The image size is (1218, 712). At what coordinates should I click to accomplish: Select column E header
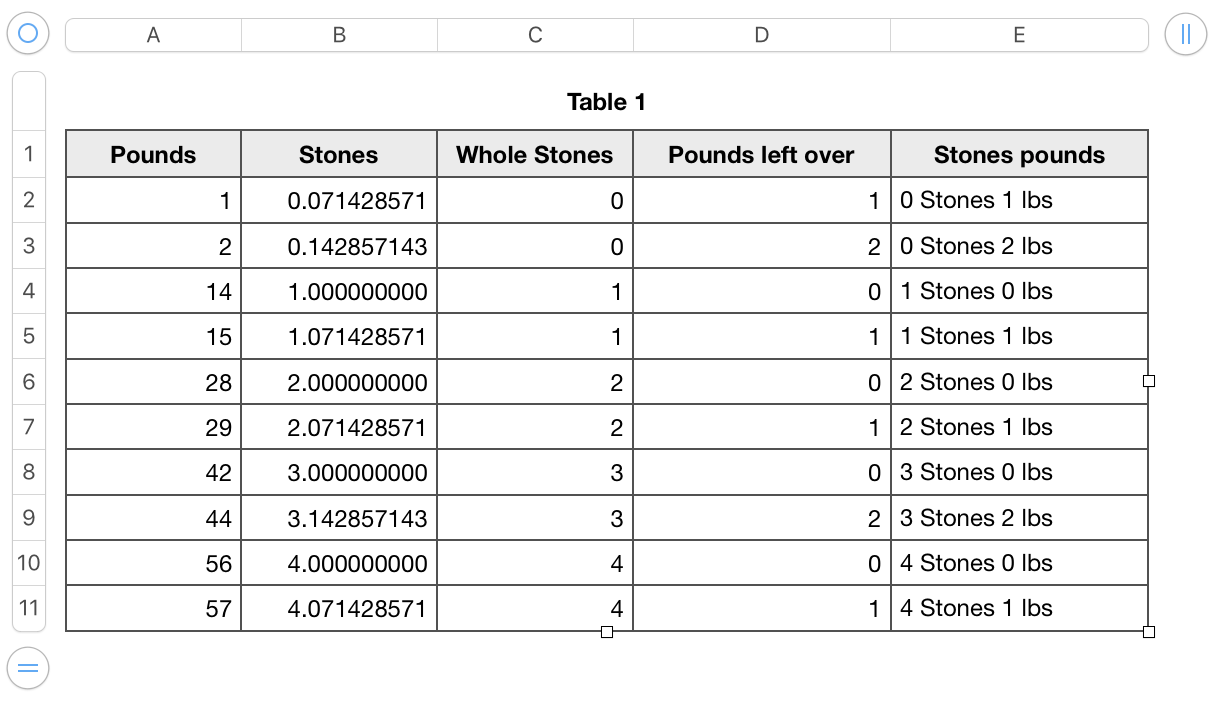coord(1019,35)
